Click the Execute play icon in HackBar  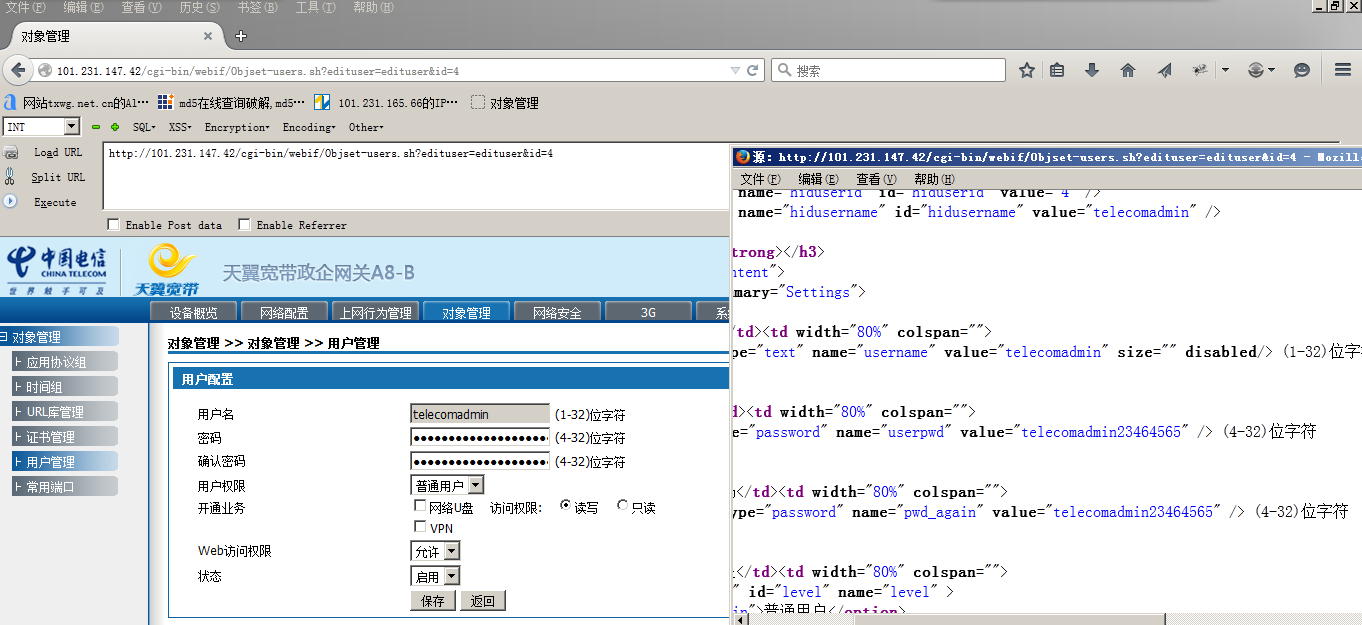[11, 201]
